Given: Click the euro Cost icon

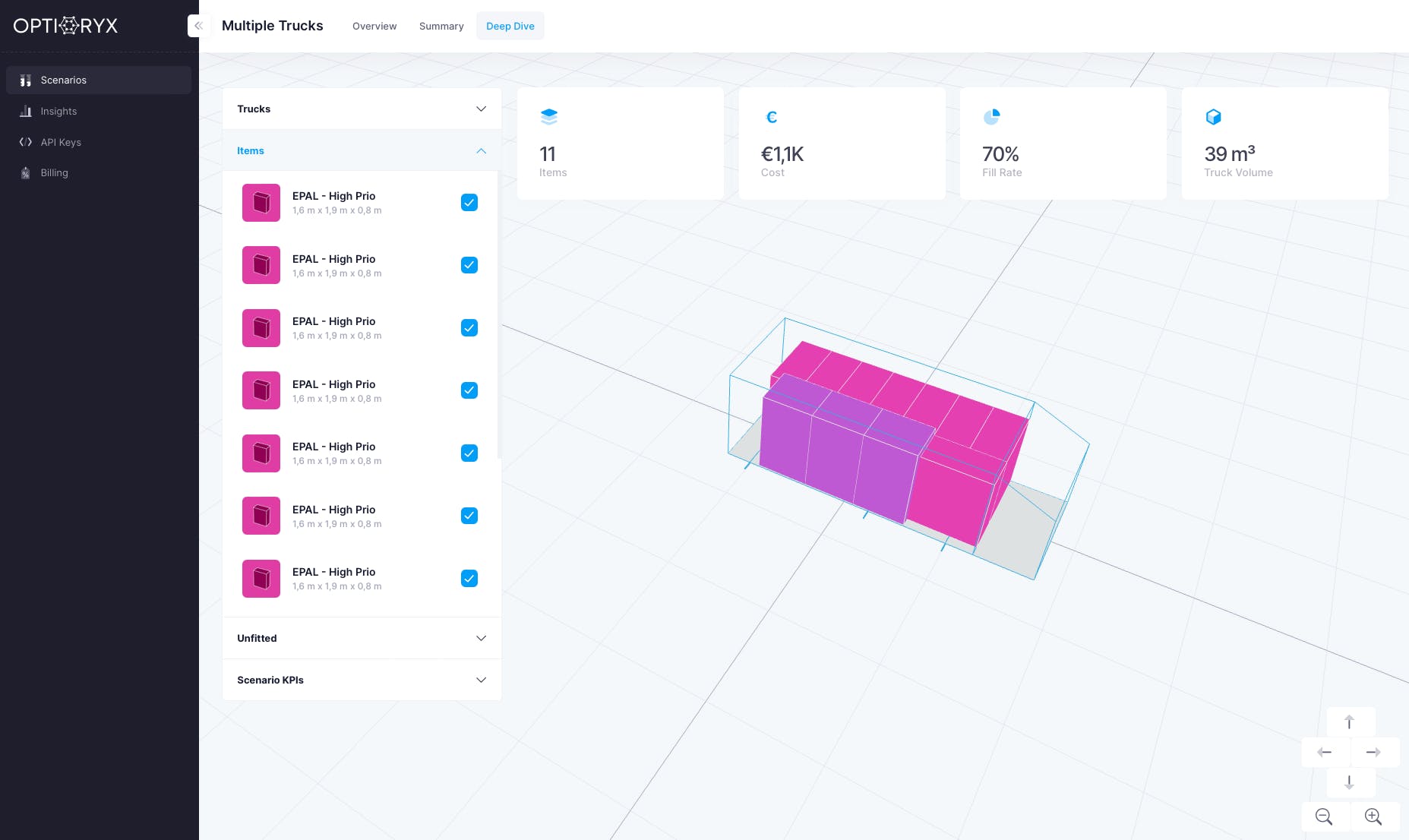Looking at the screenshot, I should tap(772, 117).
